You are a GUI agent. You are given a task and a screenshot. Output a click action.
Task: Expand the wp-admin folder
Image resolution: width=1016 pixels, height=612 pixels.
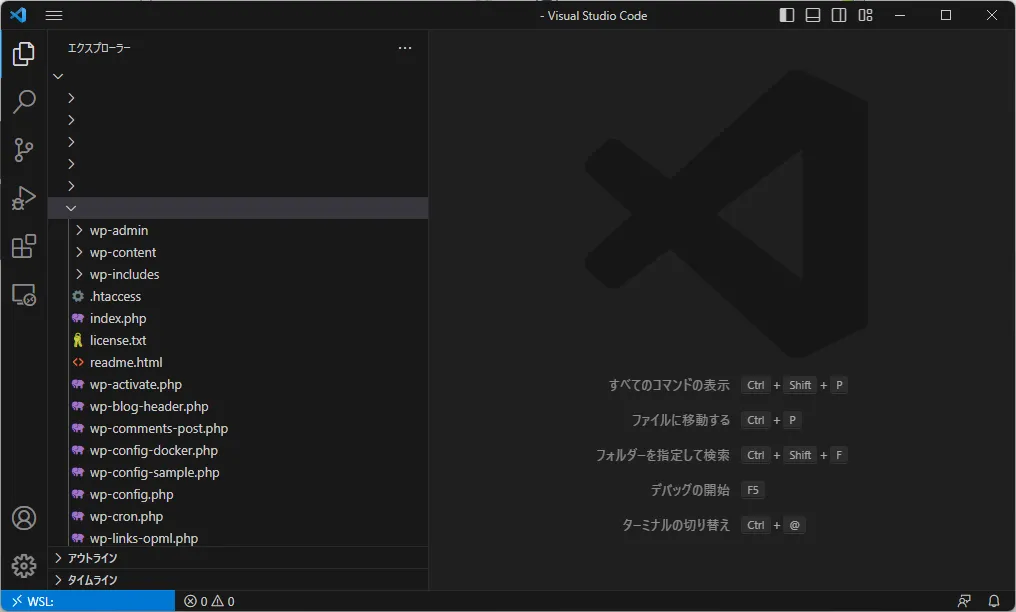[x=118, y=230]
